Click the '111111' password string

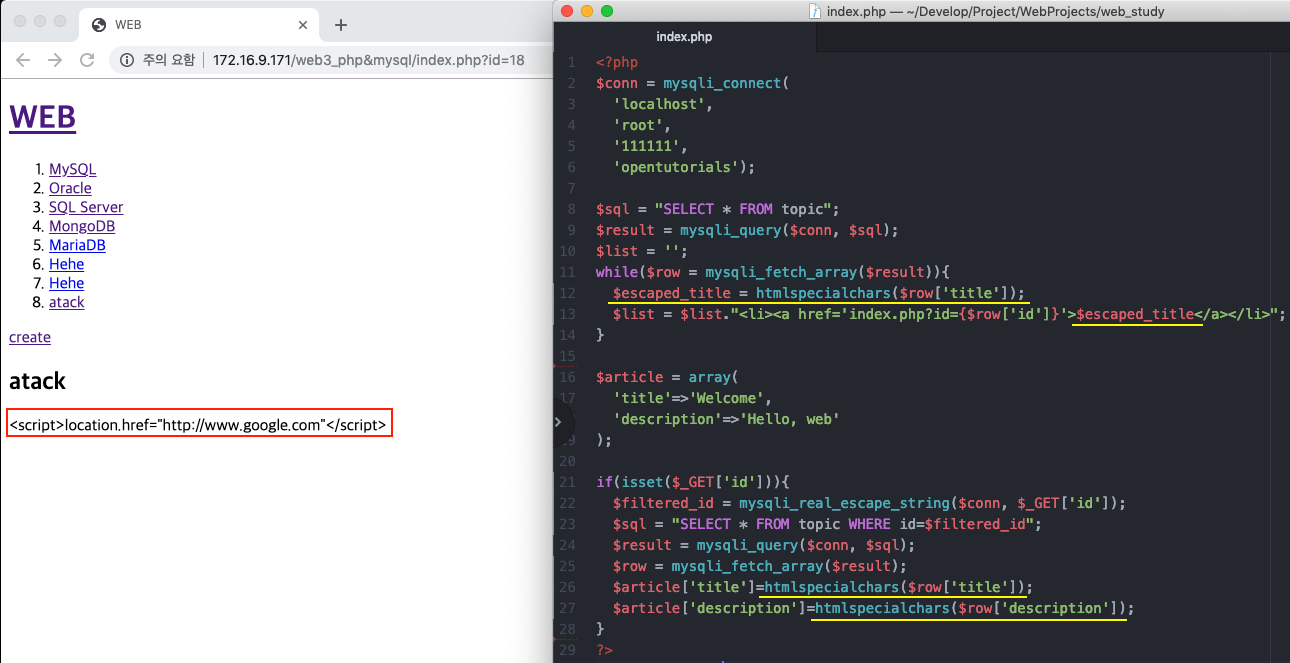pyautogui.click(x=646, y=146)
